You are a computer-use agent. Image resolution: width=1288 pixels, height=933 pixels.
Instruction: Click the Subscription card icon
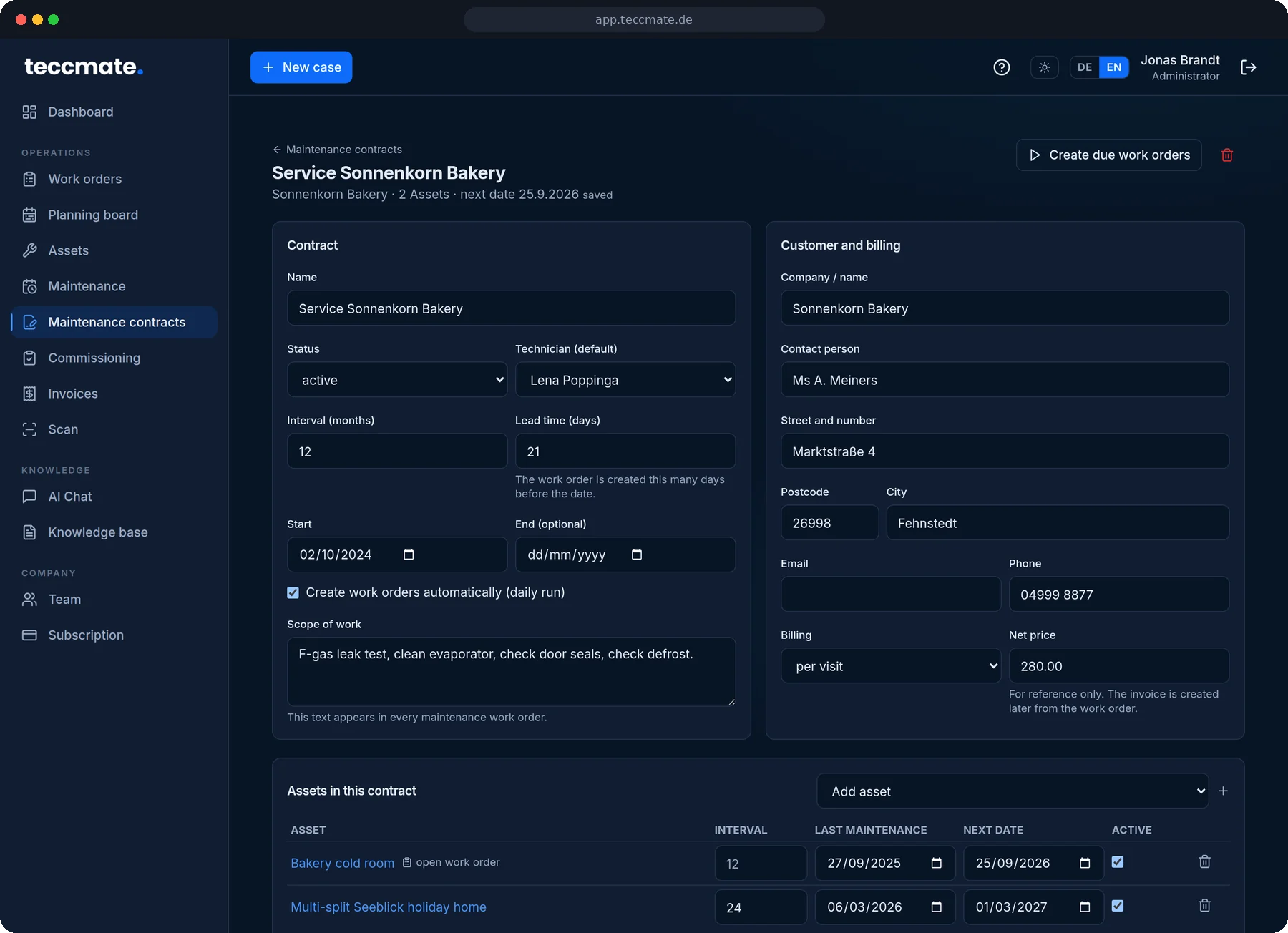[x=29, y=635]
